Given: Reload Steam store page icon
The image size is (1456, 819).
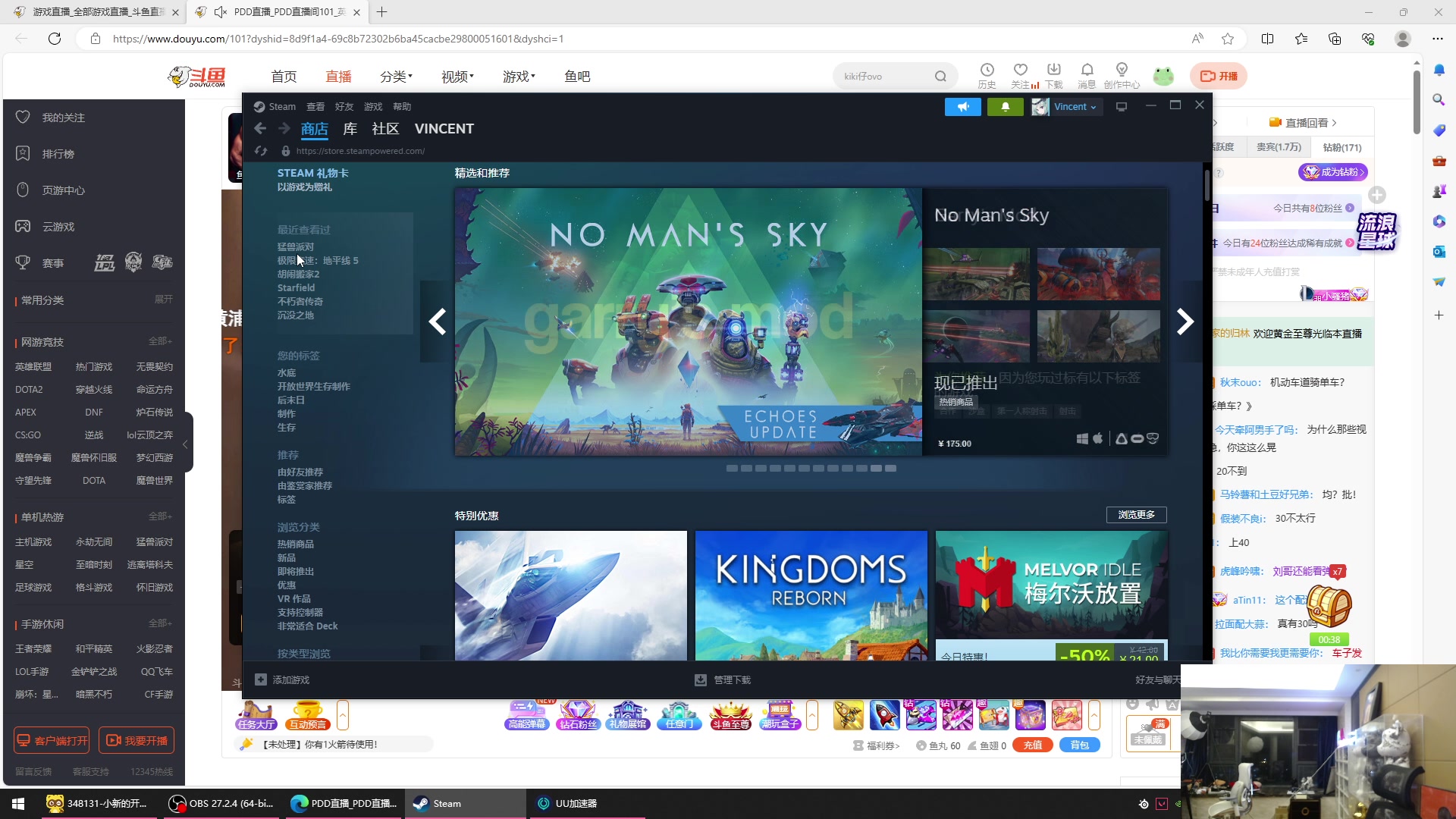Looking at the screenshot, I should tap(261, 151).
